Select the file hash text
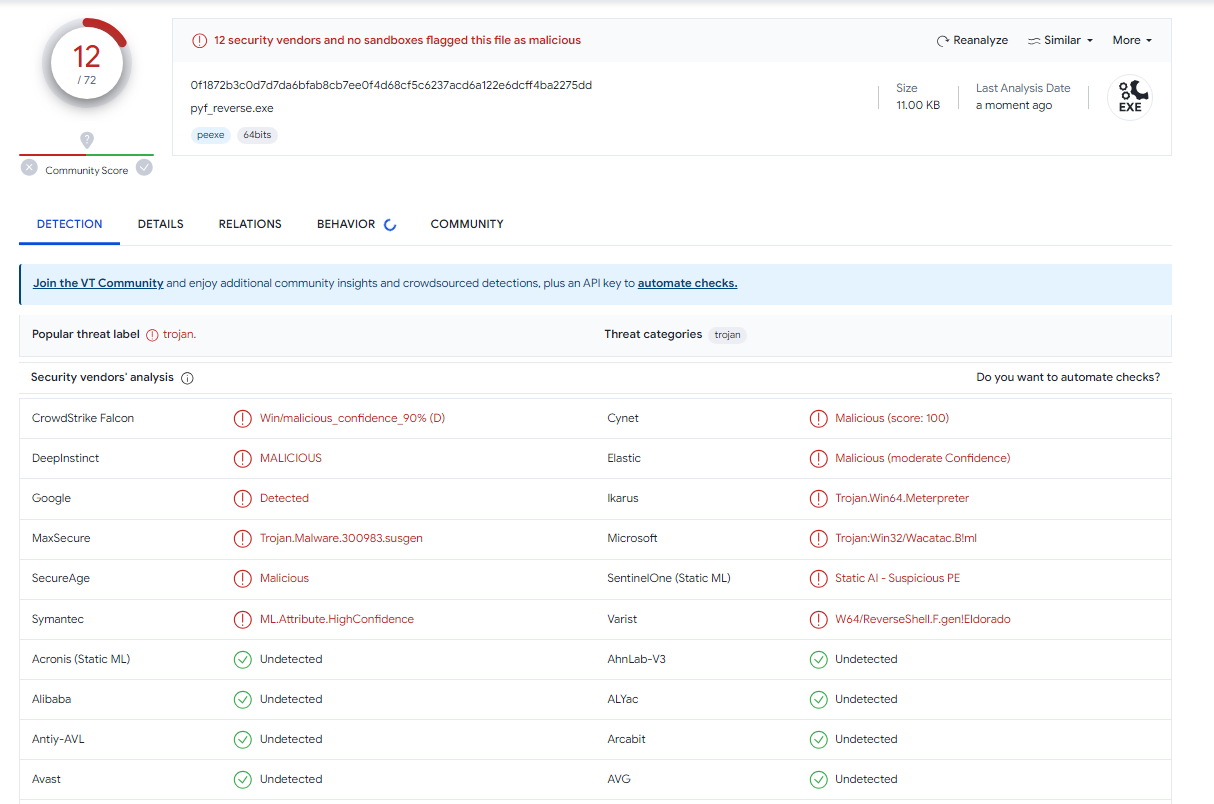Image resolution: width=1214 pixels, height=804 pixels. (x=391, y=85)
